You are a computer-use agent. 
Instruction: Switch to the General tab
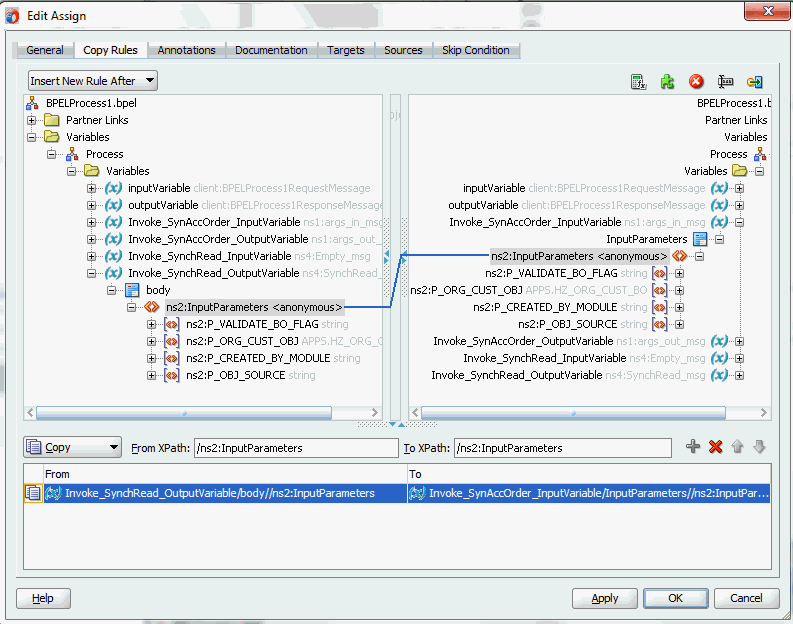tap(45, 50)
